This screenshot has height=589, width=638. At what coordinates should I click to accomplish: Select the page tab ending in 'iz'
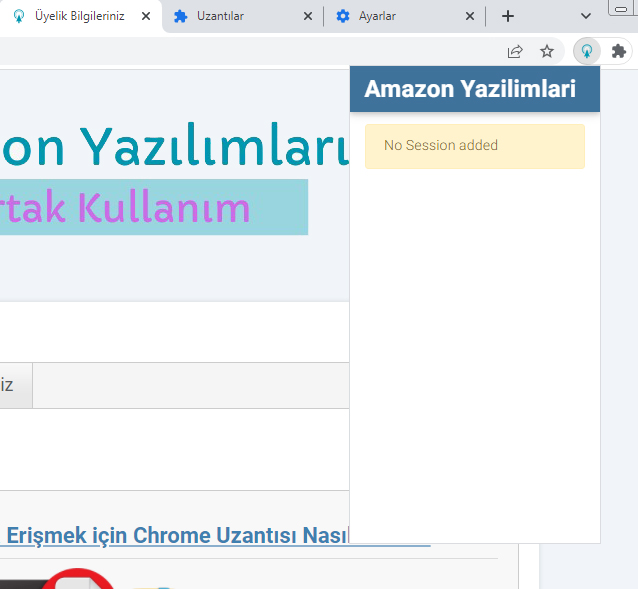click(x=15, y=385)
